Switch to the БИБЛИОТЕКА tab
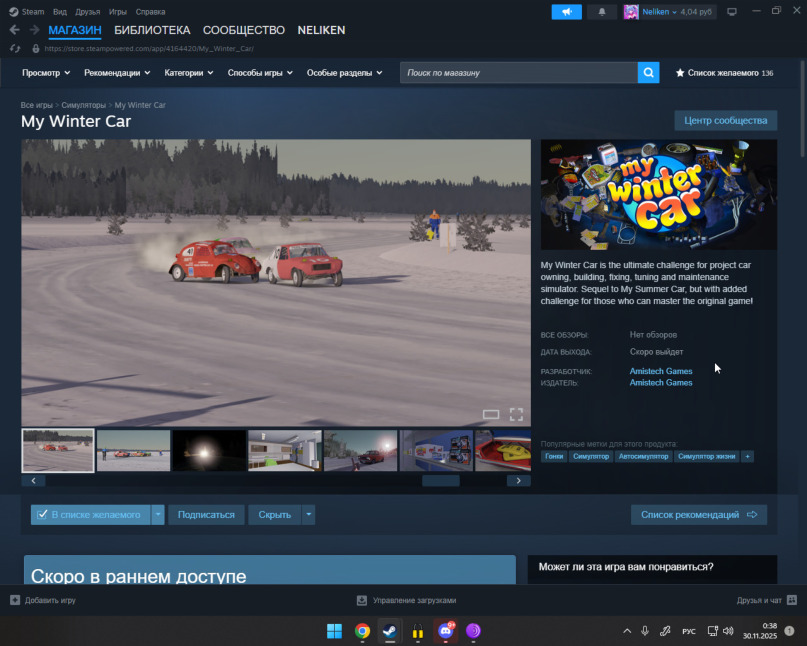This screenshot has width=807, height=646. 152,30
